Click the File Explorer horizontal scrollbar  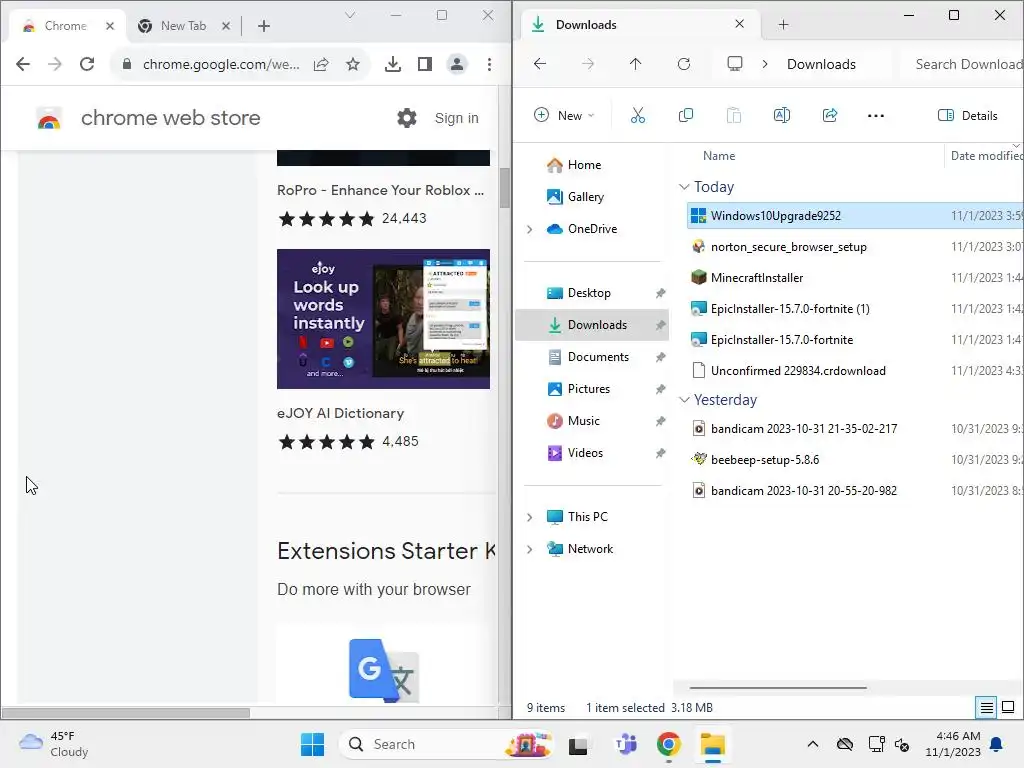click(x=778, y=688)
